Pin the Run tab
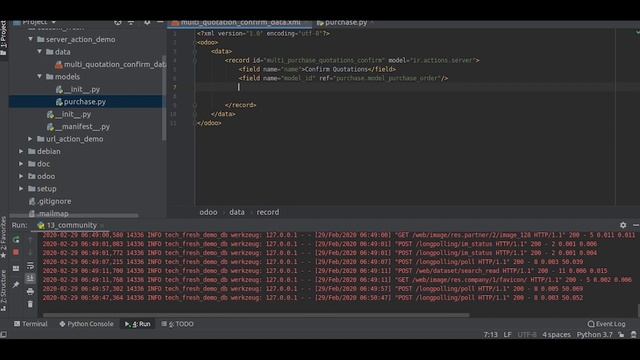 16,284
